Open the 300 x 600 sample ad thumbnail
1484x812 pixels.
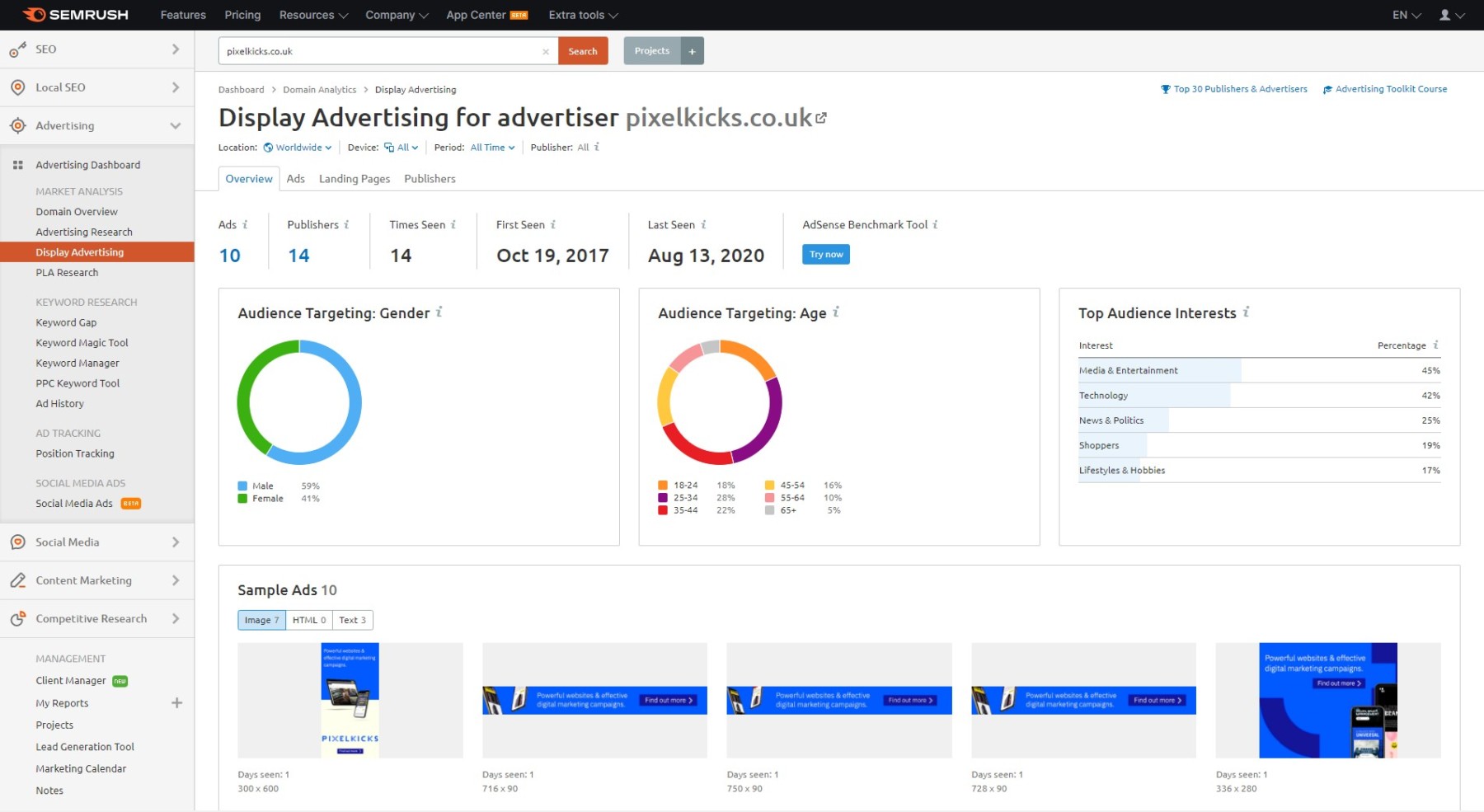(350, 700)
